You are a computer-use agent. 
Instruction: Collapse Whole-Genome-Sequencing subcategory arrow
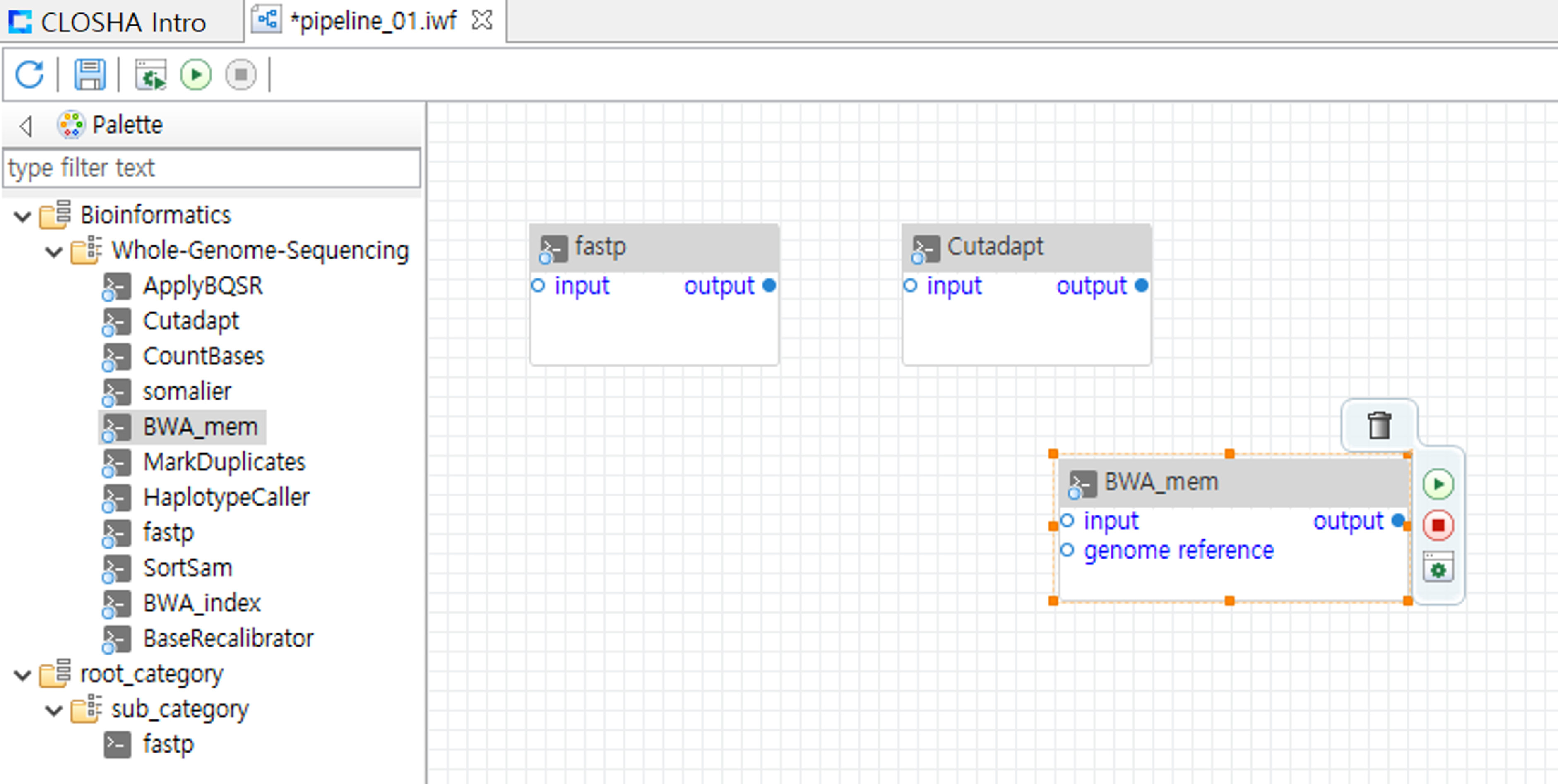[54, 252]
